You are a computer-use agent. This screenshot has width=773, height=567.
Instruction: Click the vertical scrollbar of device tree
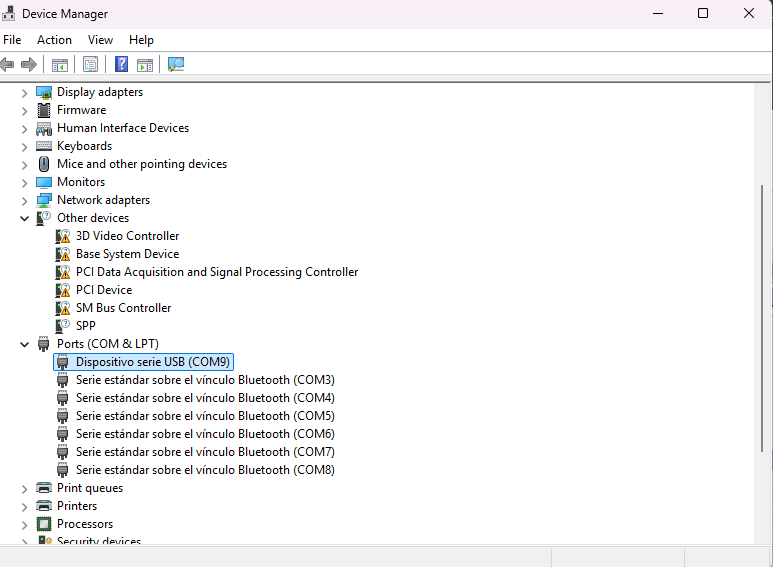point(763,320)
